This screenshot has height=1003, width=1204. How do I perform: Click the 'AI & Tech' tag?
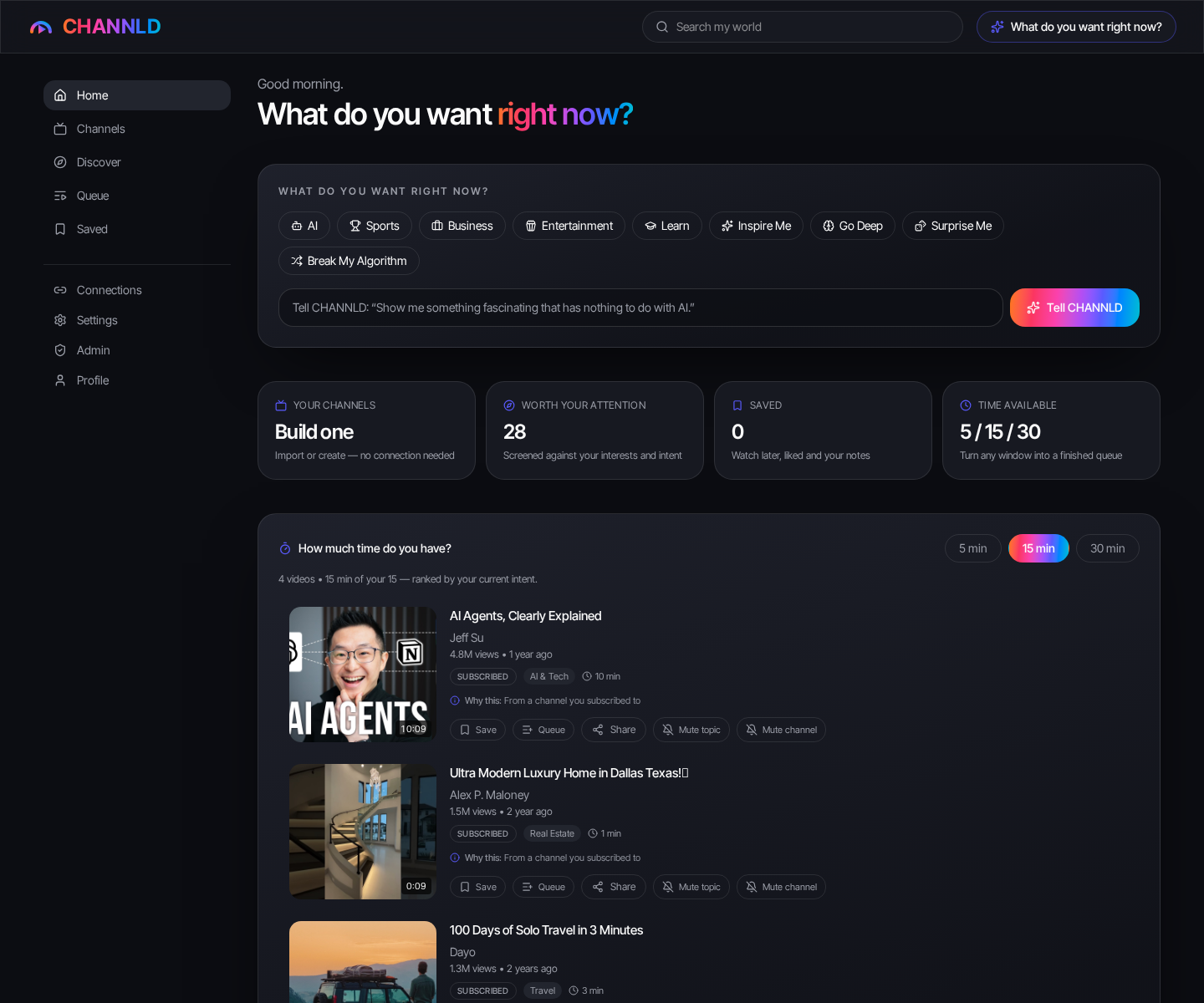pos(549,676)
